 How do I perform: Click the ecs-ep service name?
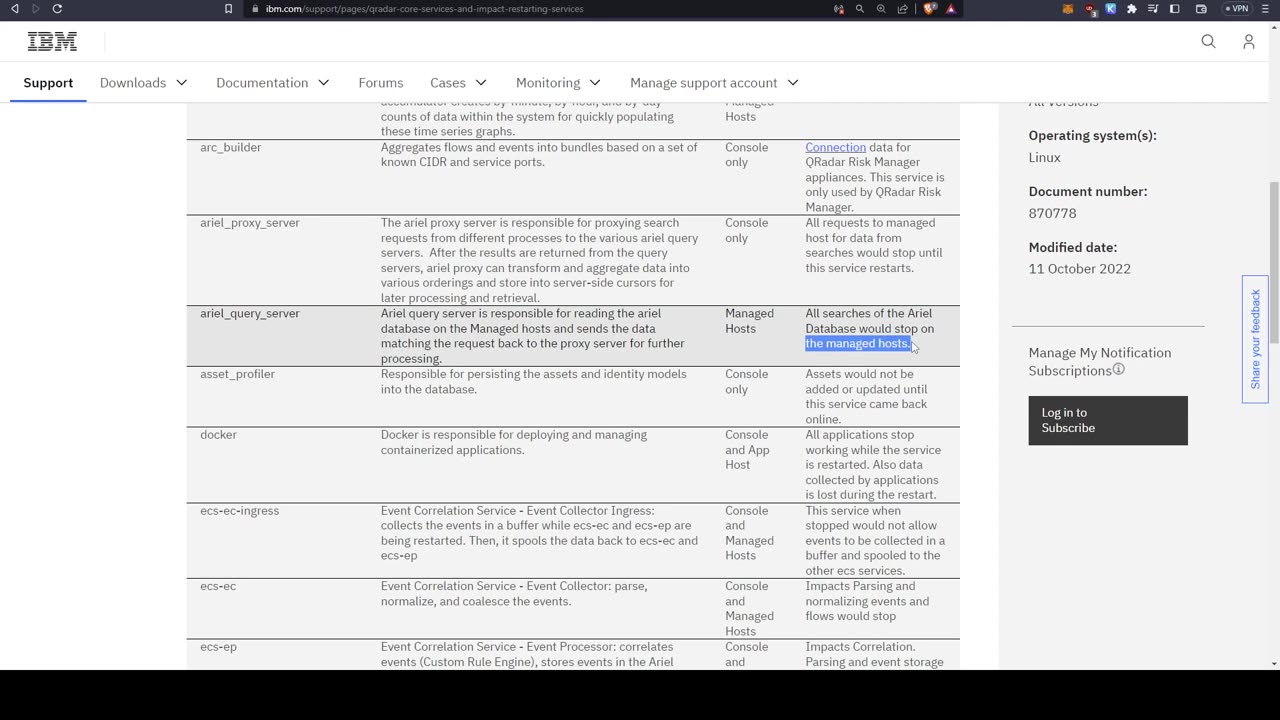pyautogui.click(x=218, y=647)
